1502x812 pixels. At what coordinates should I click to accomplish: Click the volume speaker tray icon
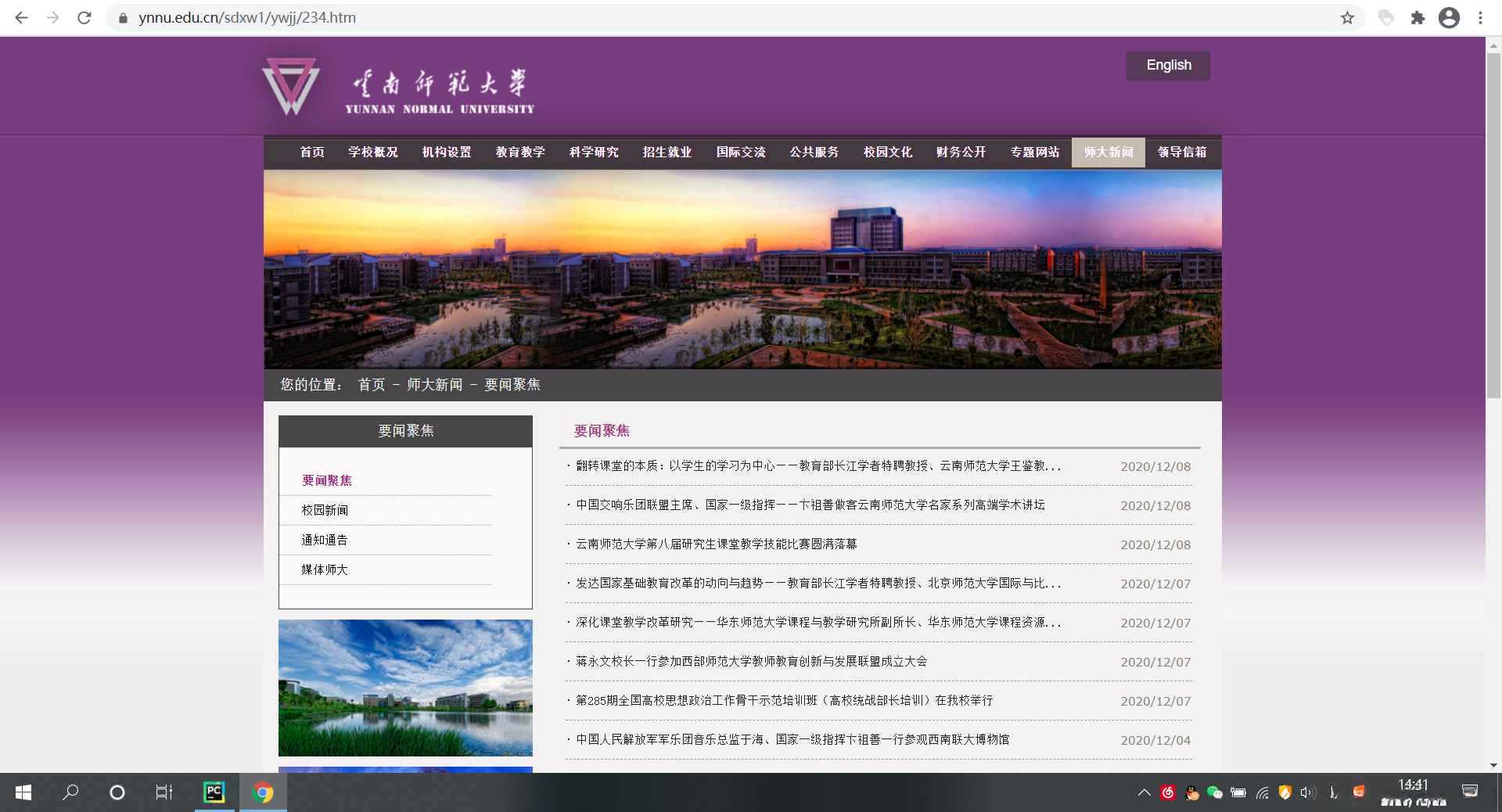click(x=1307, y=794)
